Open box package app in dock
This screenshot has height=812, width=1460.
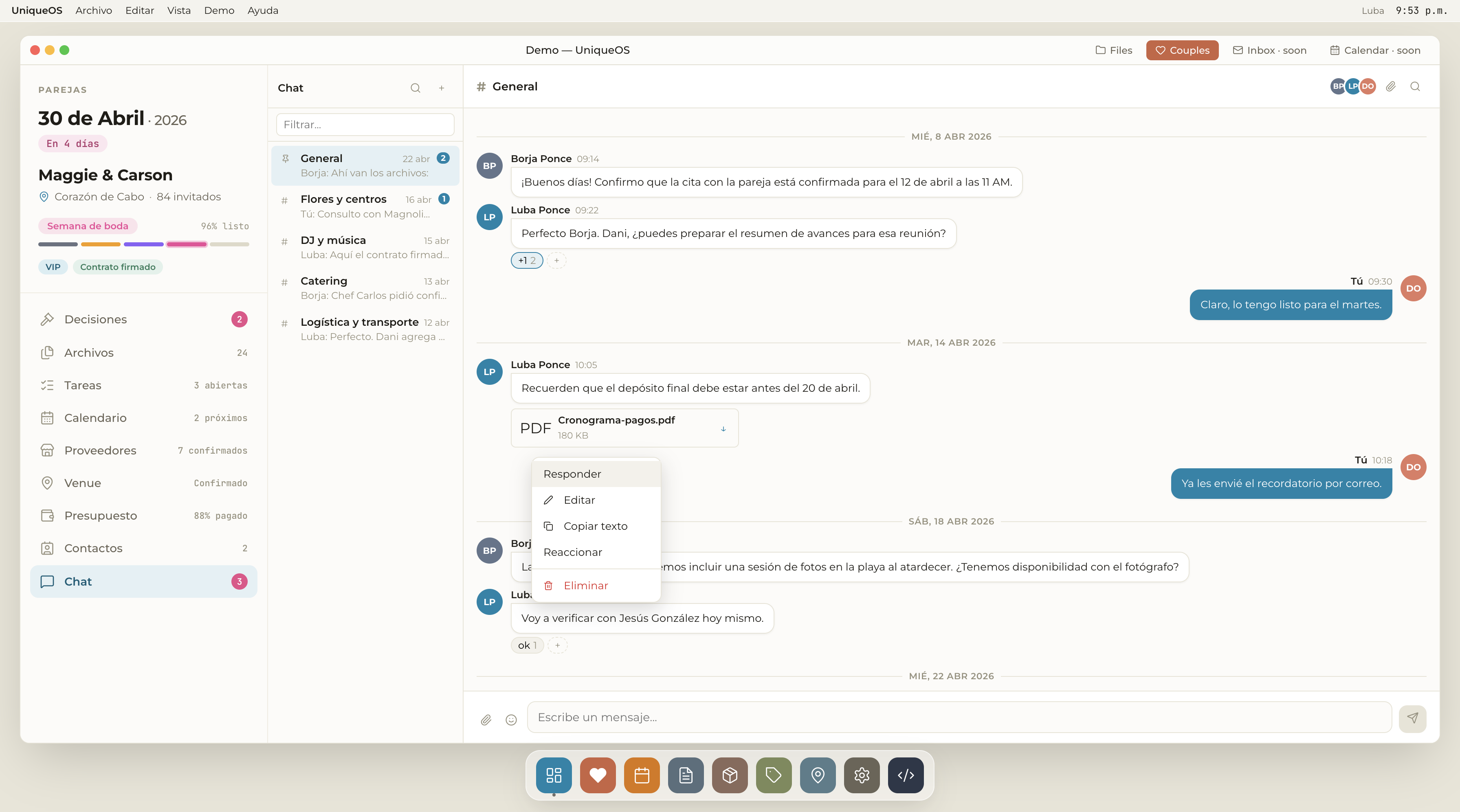(x=730, y=775)
